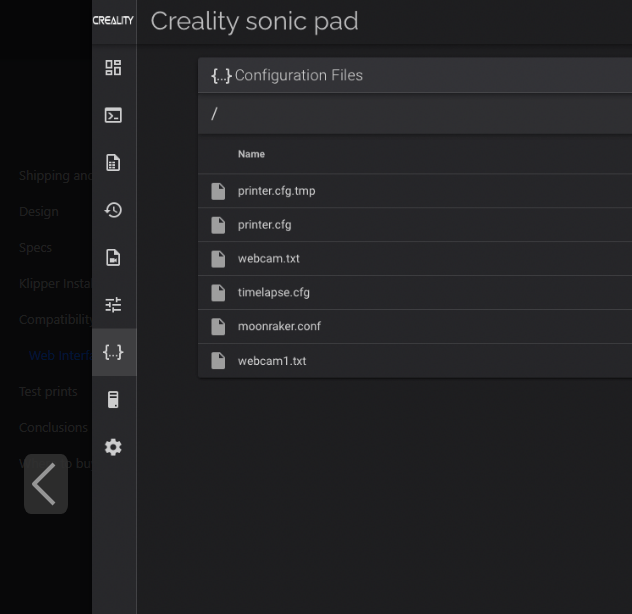Go to Compatibility section link
The image size is (632, 614).
56,320
